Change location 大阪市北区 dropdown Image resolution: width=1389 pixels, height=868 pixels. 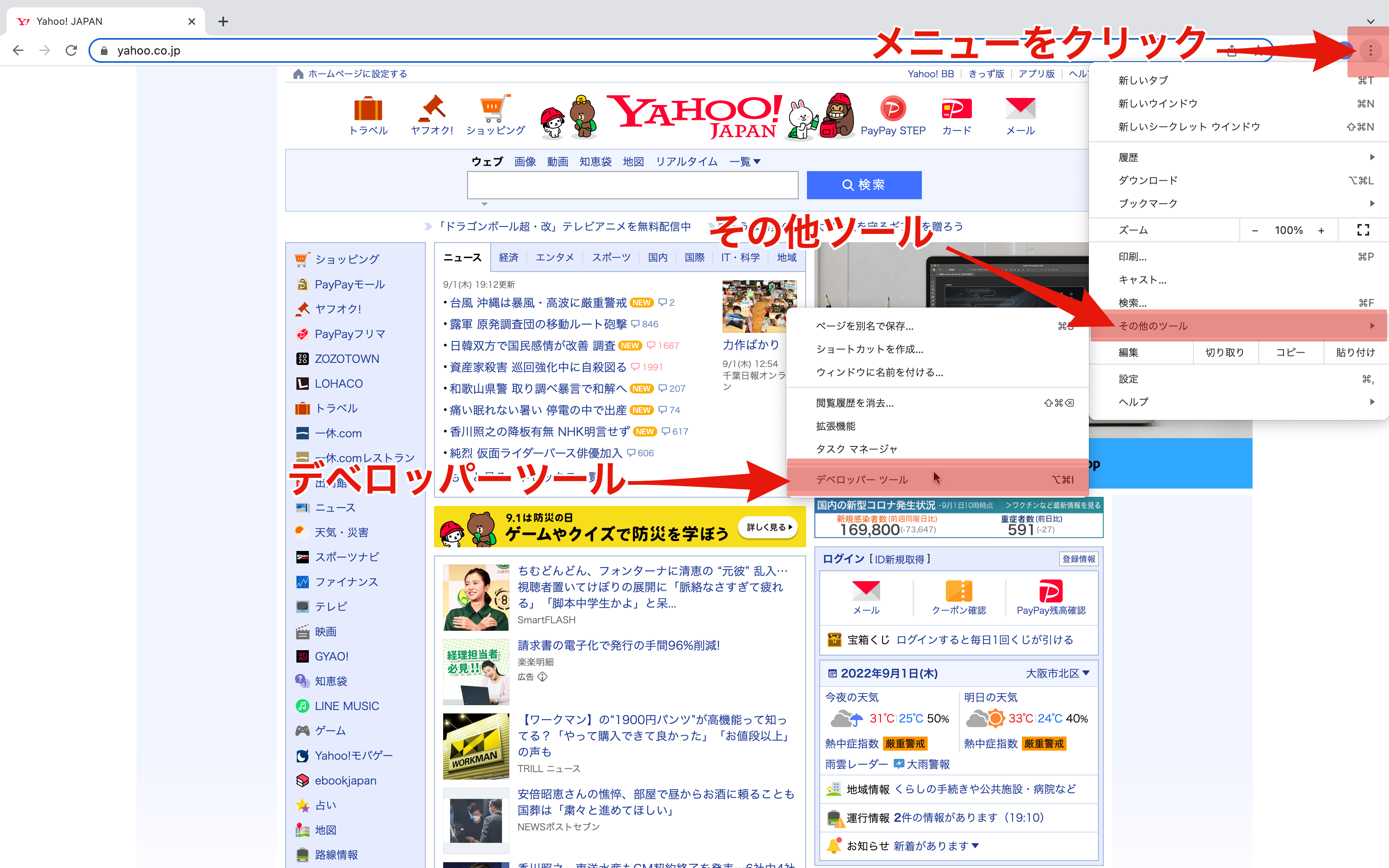click(1057, 673)
